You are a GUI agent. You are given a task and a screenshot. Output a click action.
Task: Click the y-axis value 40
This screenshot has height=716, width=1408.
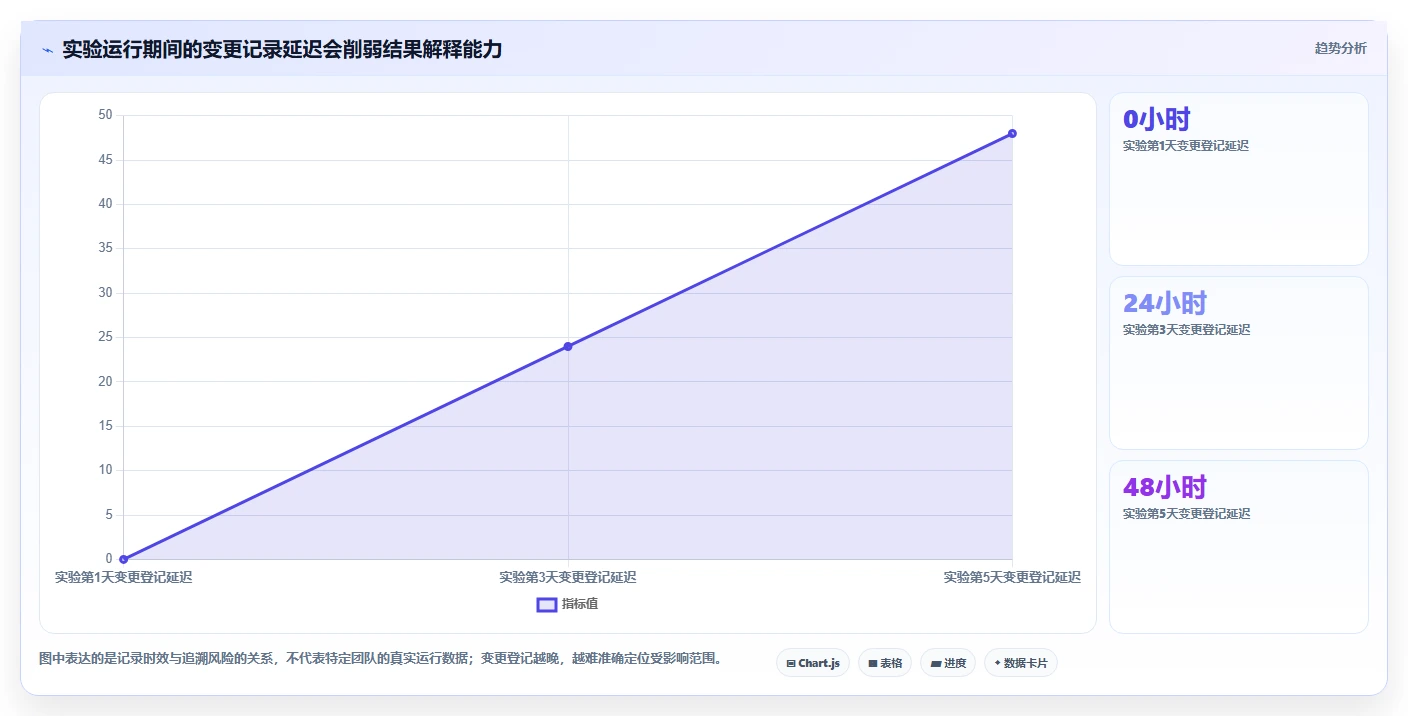coord(105,204)
